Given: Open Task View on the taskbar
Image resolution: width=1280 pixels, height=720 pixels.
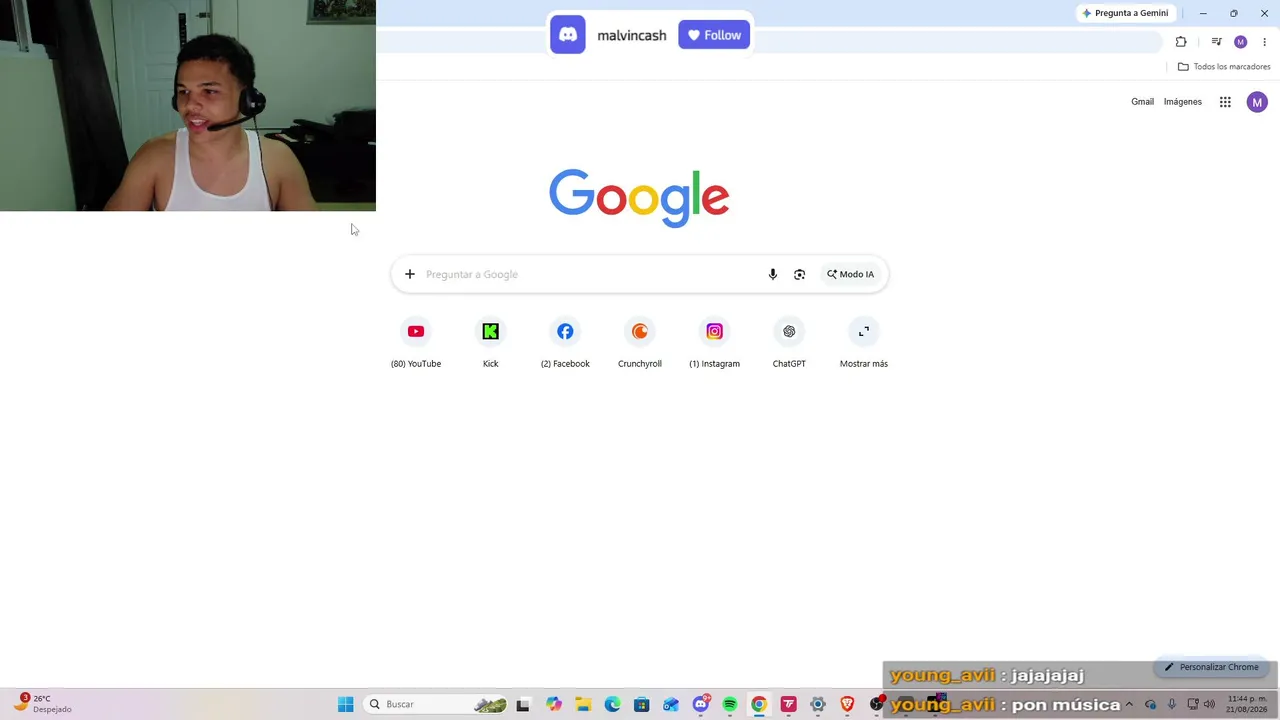Looking at the screenshot, I should click(x=523, y=704).
